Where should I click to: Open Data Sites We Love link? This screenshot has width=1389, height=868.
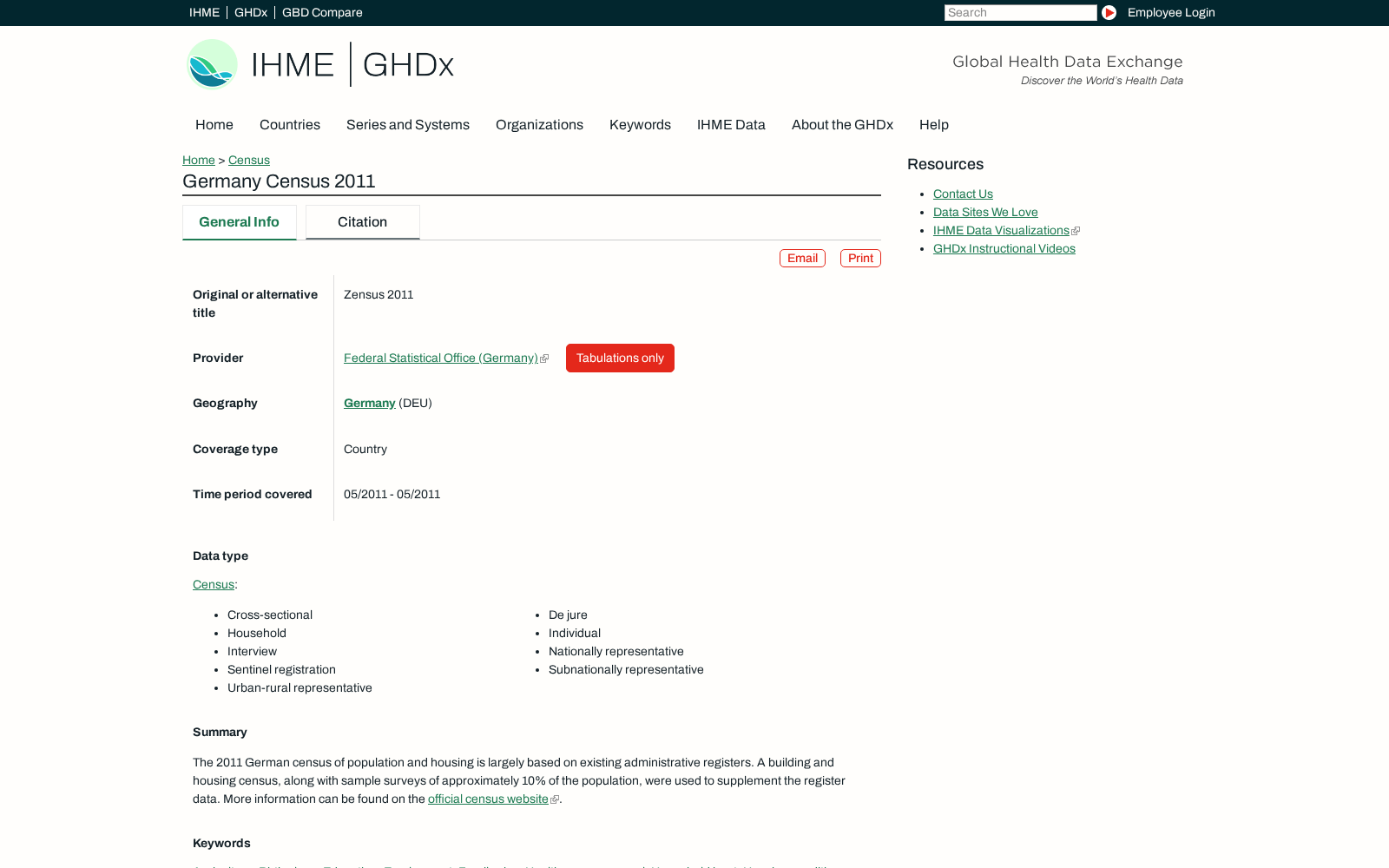tap(985, 213)
